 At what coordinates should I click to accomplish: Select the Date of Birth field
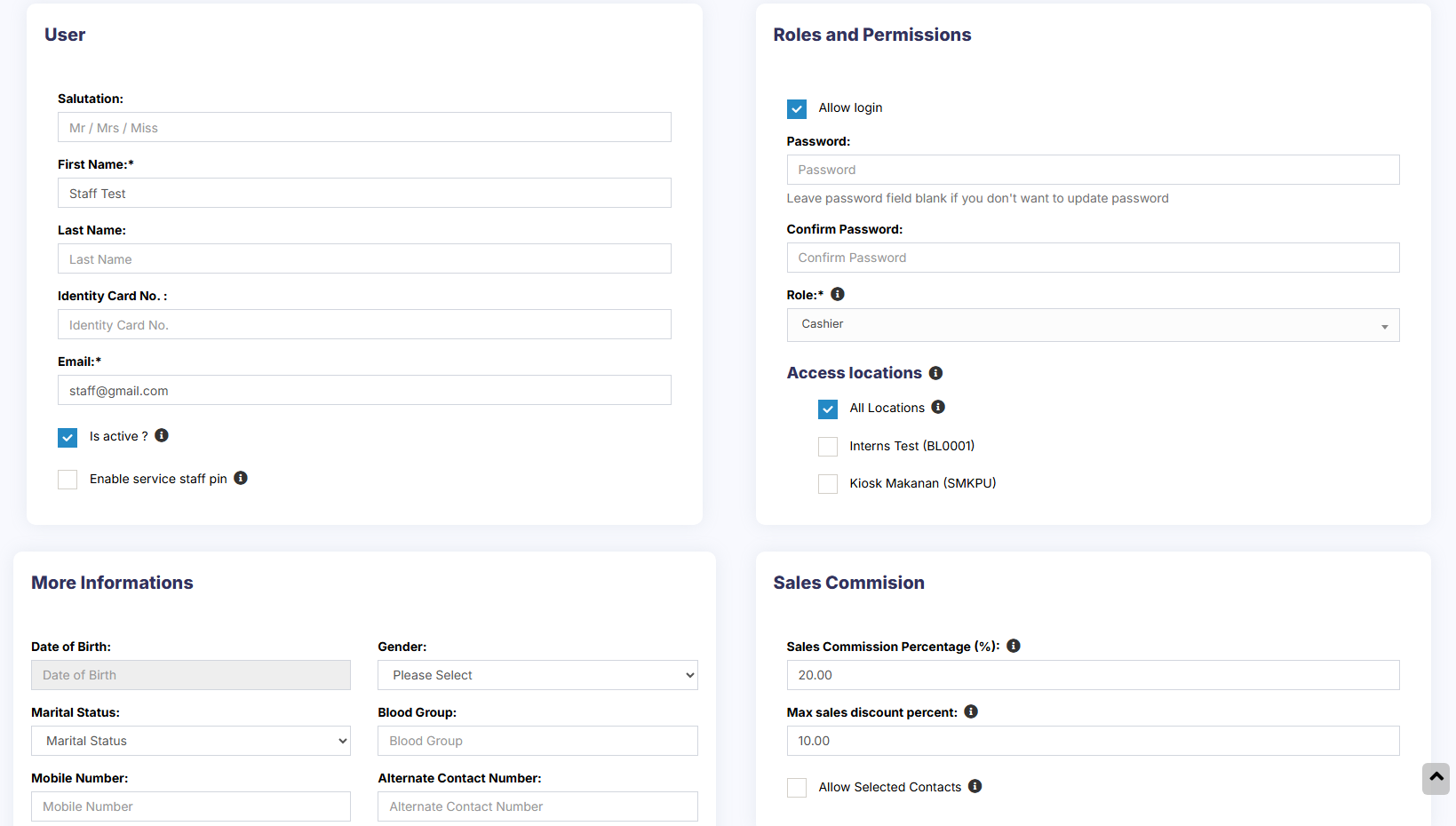click(191, 675)
